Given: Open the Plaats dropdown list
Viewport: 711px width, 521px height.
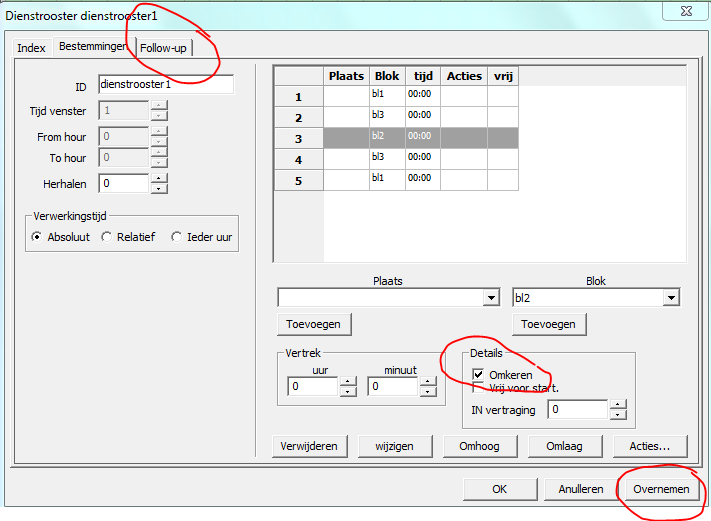Looking at the screenshot, I should pyautogui.click(x=490, y=298).
